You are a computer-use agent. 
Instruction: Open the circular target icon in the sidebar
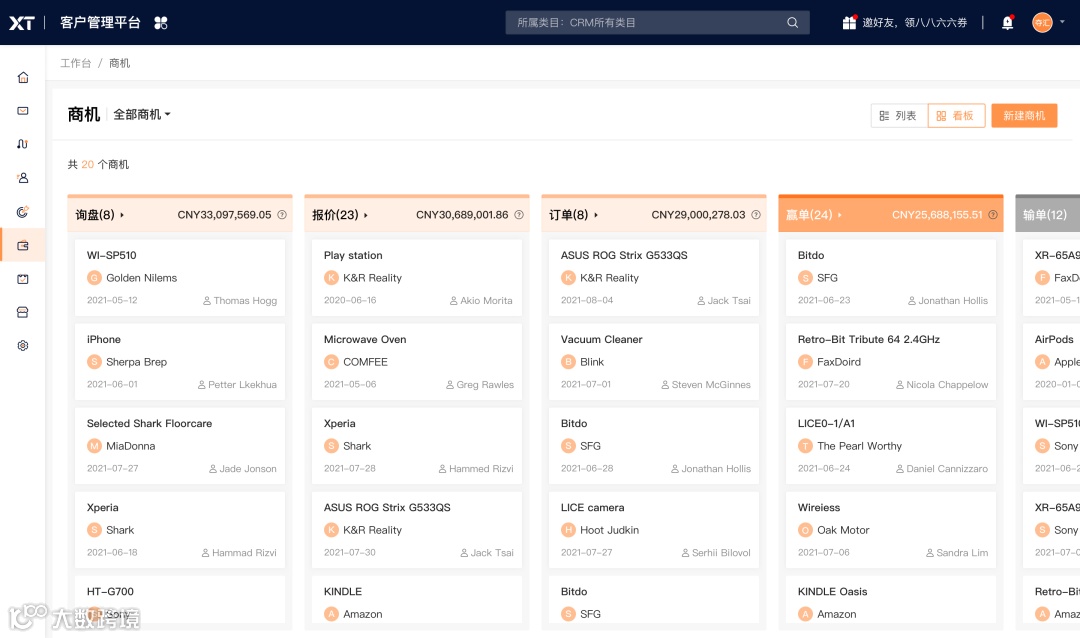(23, 212)
